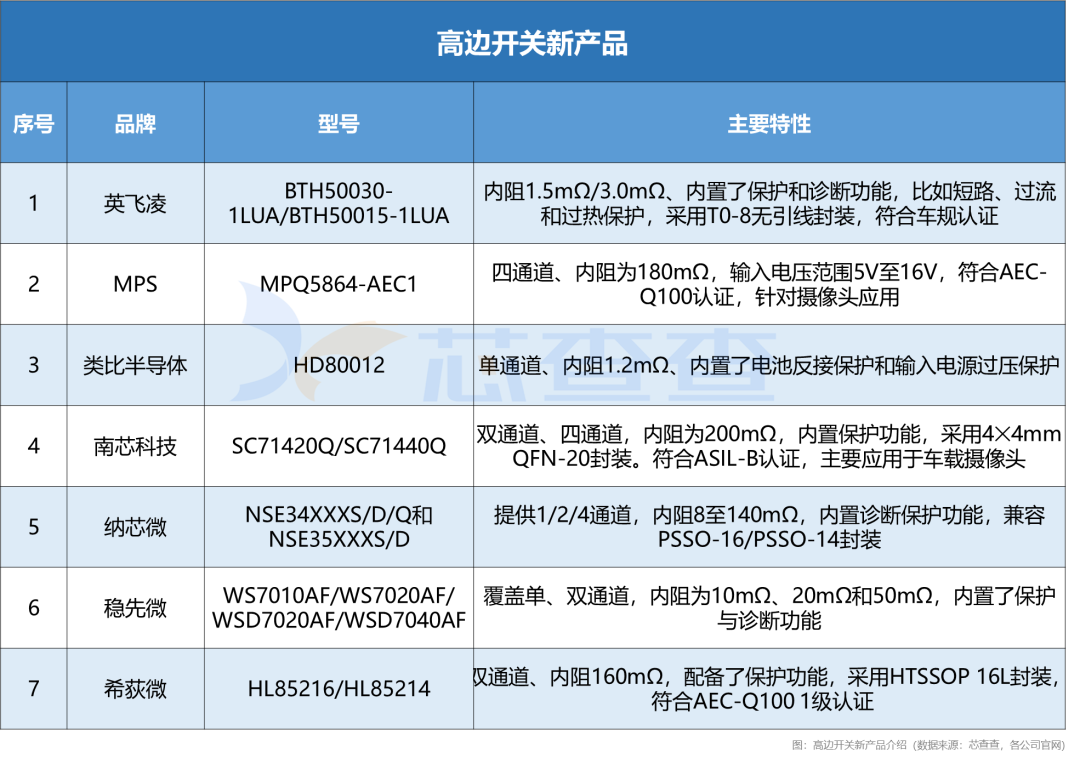
Task: Select the model cell HL85216/HL85214
Action: tap(338, 688)
